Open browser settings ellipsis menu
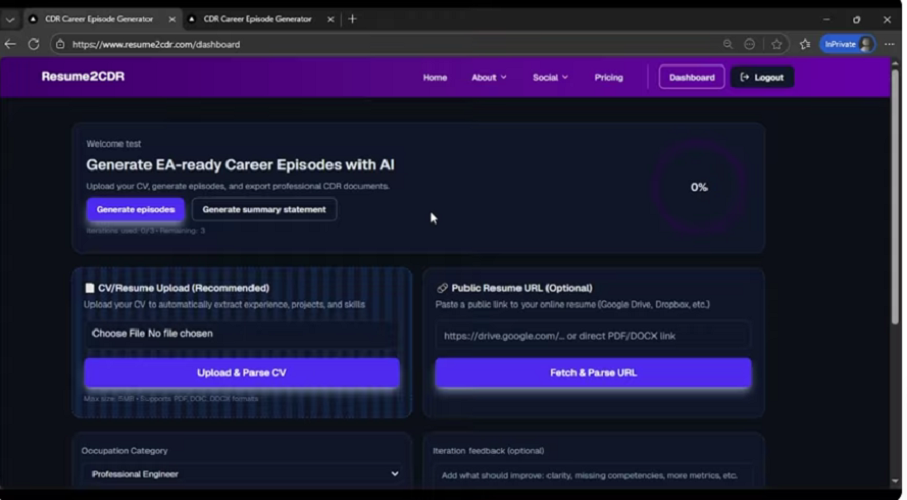907x500 pixels. [x=890, y=44]
